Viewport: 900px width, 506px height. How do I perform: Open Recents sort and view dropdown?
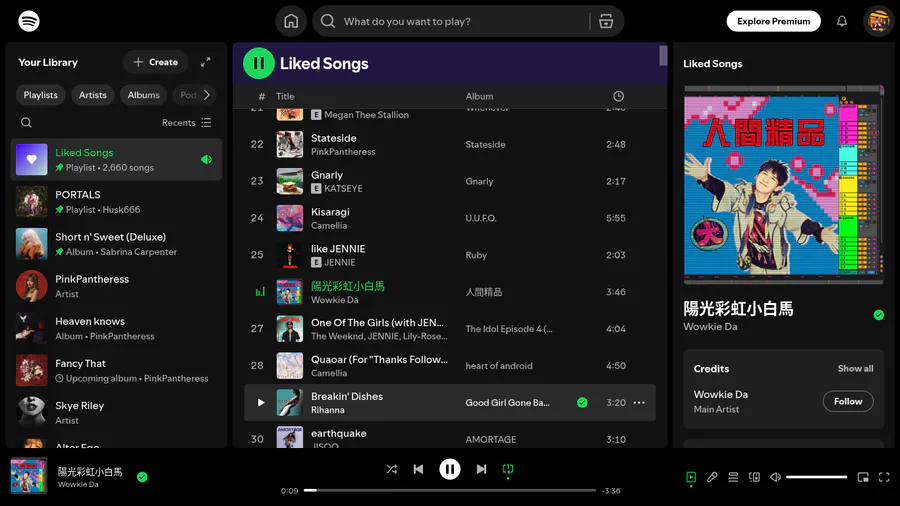187,122
